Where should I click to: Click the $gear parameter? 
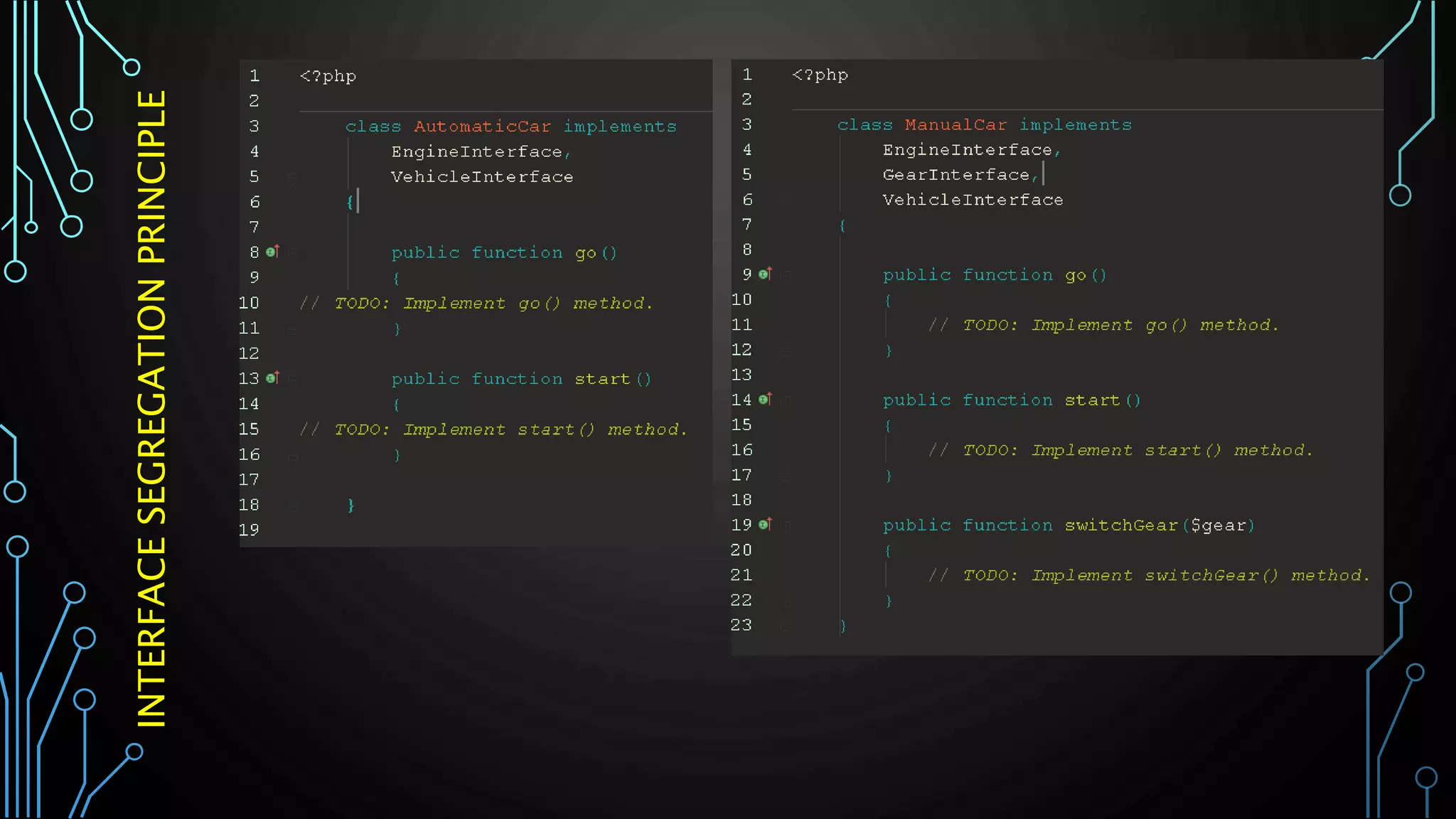click(1219, 525)
